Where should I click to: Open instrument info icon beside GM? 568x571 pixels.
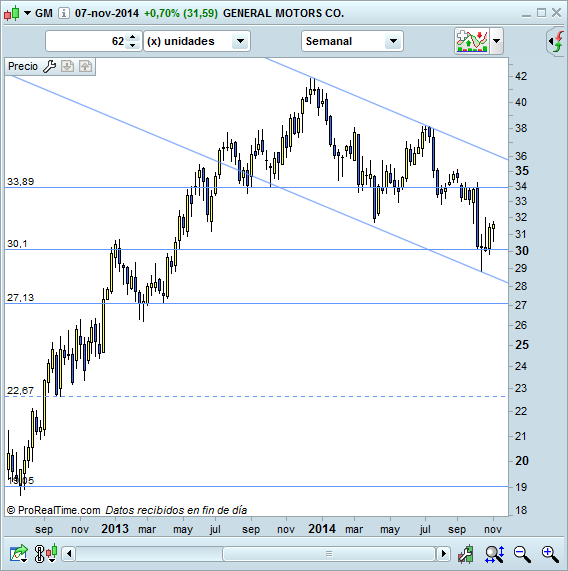(x=64, y=13)
